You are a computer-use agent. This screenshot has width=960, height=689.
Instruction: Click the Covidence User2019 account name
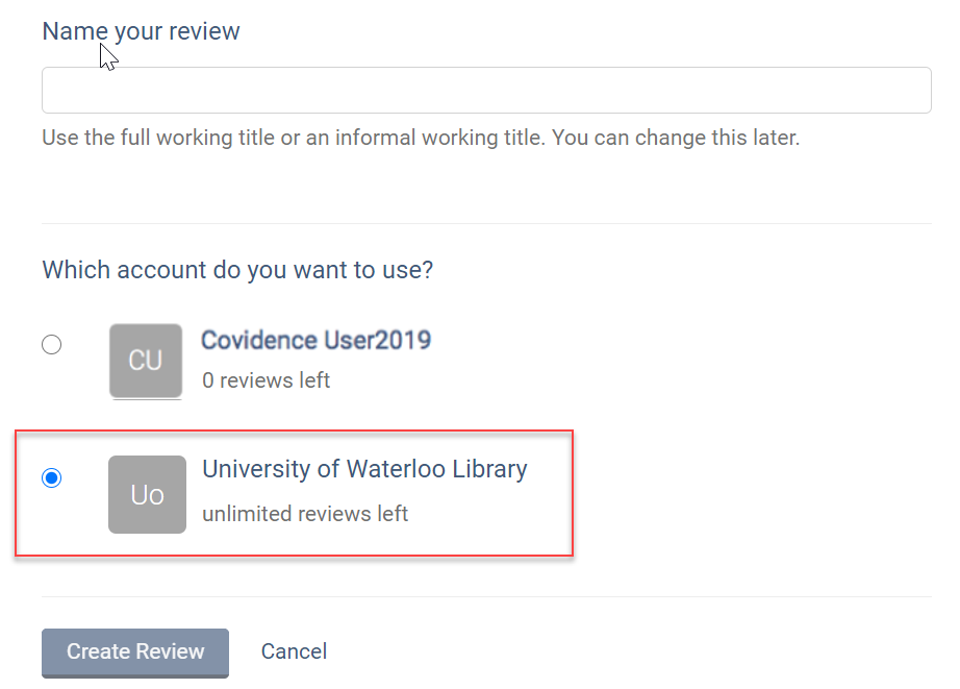(316, 340)
